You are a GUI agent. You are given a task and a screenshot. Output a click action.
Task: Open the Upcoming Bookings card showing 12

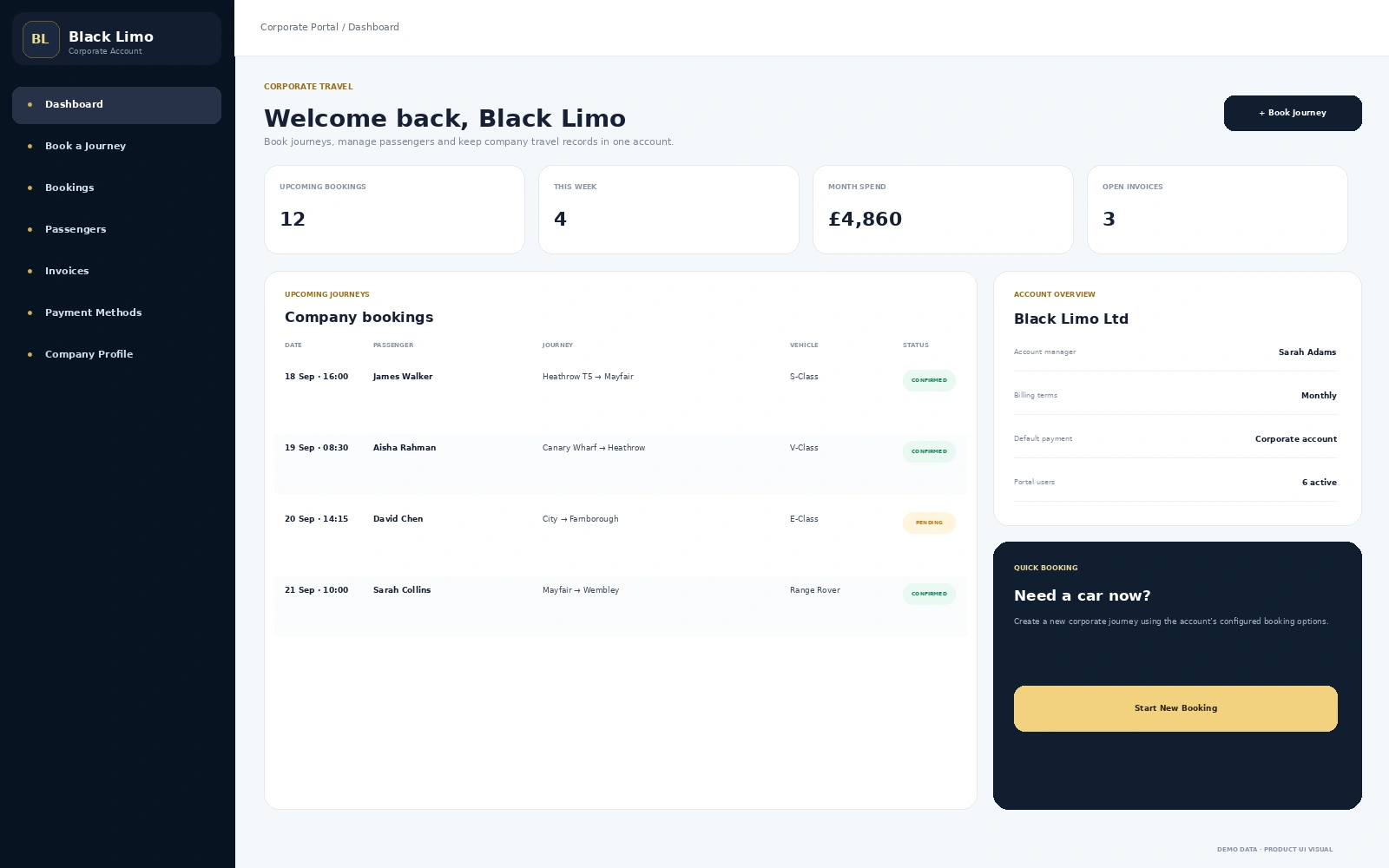[394, 209]
